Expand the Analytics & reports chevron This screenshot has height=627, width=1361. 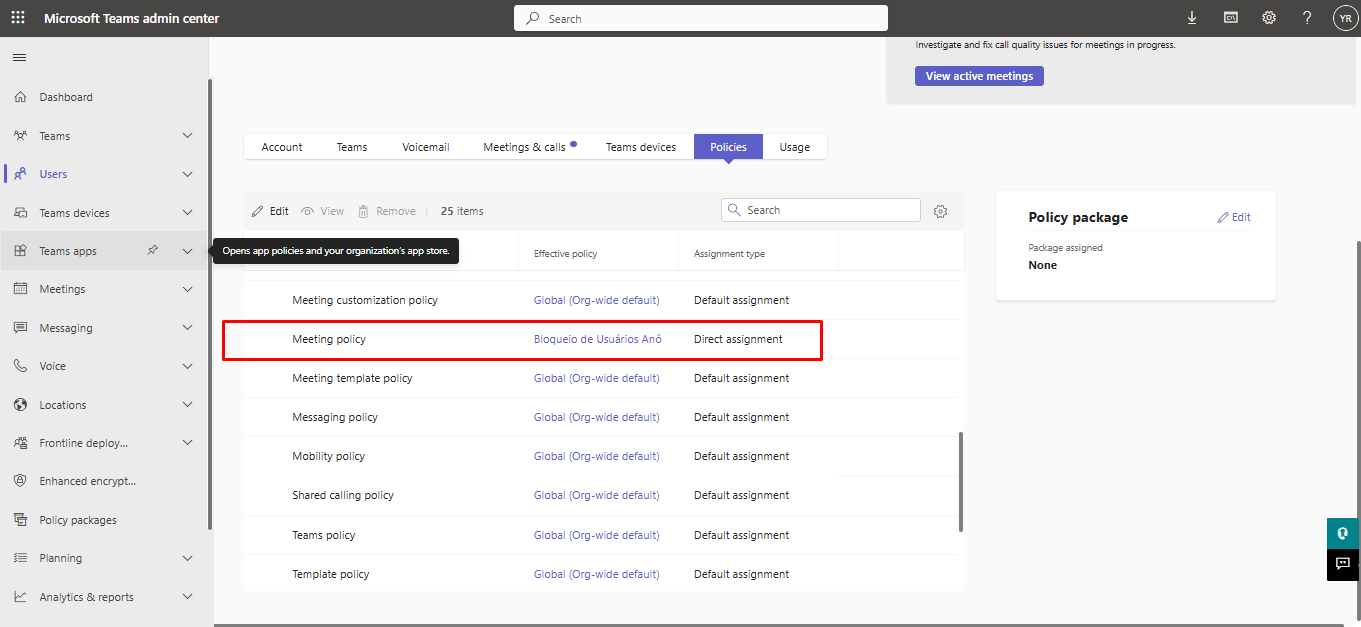coord(187,597)
